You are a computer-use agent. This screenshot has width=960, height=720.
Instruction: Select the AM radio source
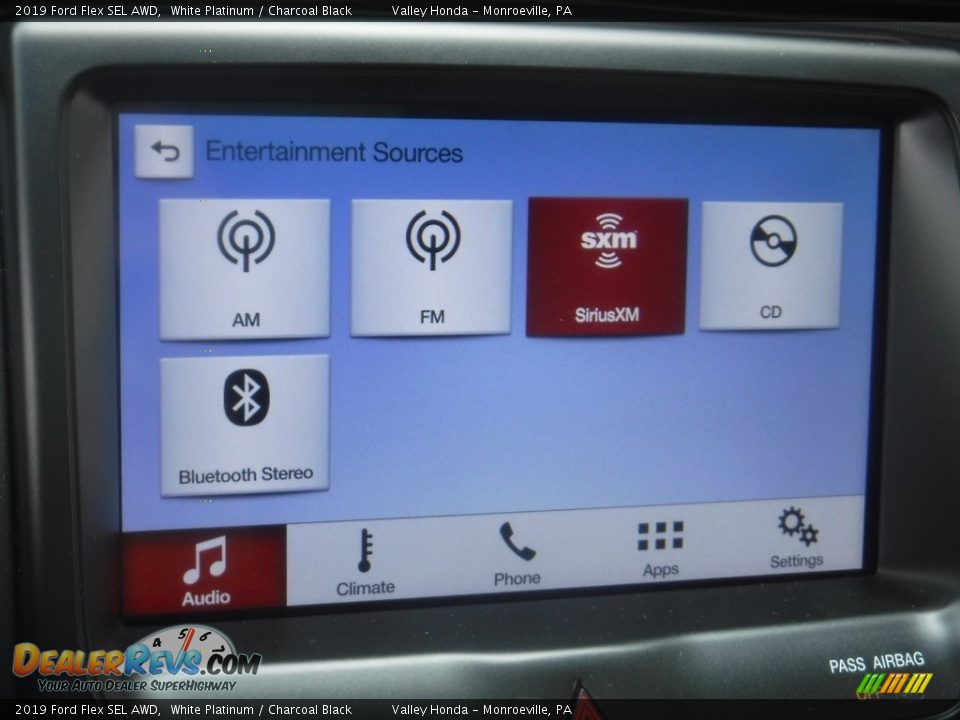(245, 268)
